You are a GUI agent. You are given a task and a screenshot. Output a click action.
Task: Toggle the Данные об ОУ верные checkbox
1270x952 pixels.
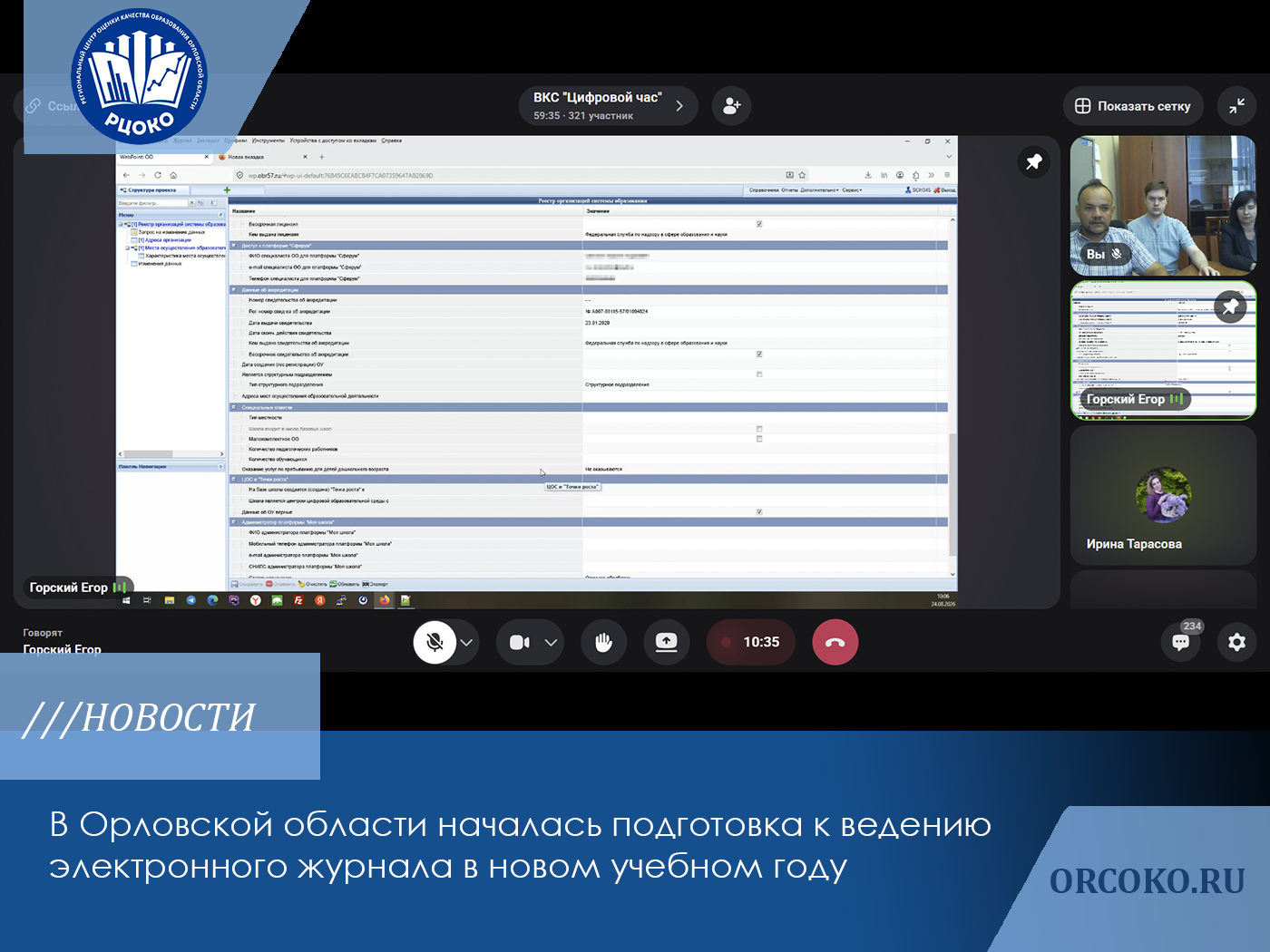[759, 512]
